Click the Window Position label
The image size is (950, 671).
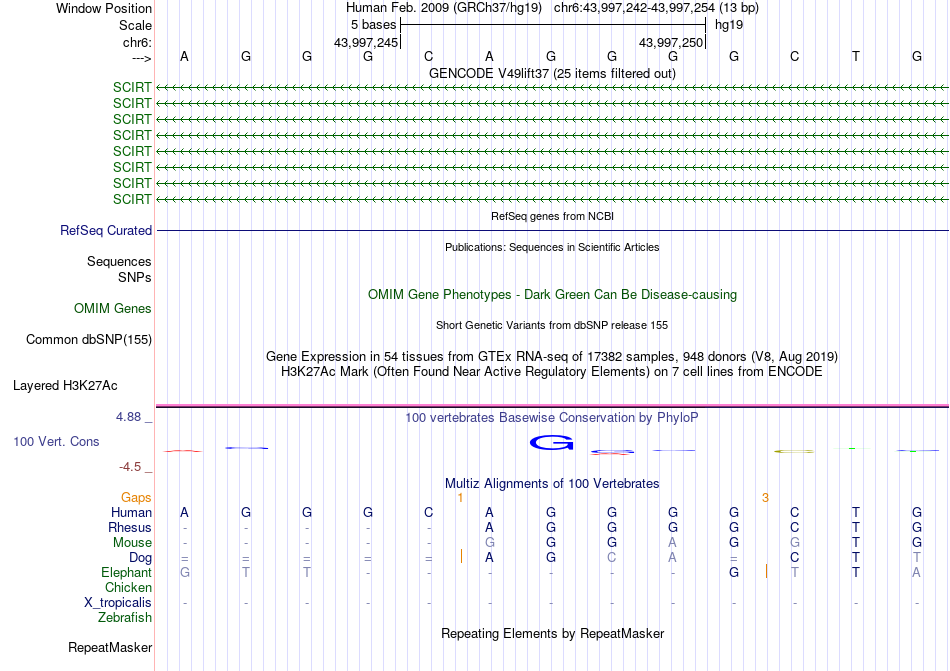[104, 8]
